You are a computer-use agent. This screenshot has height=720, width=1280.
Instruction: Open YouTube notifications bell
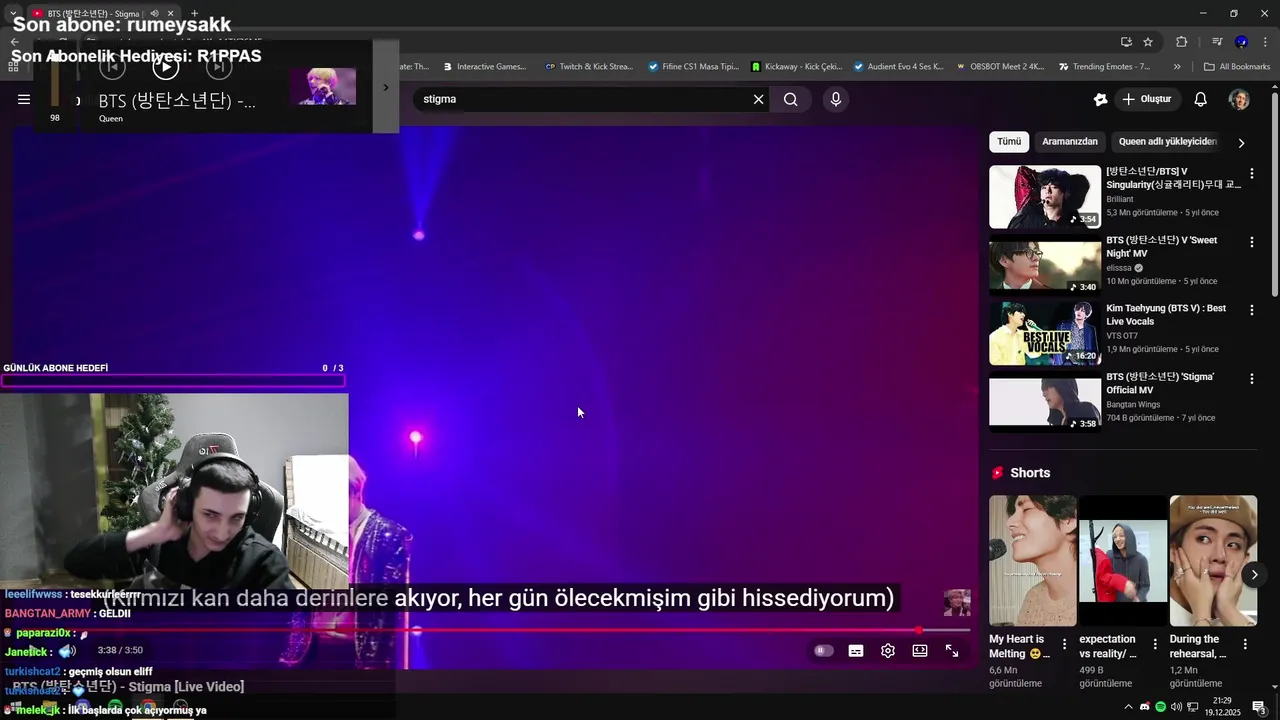coord(1201,99)
